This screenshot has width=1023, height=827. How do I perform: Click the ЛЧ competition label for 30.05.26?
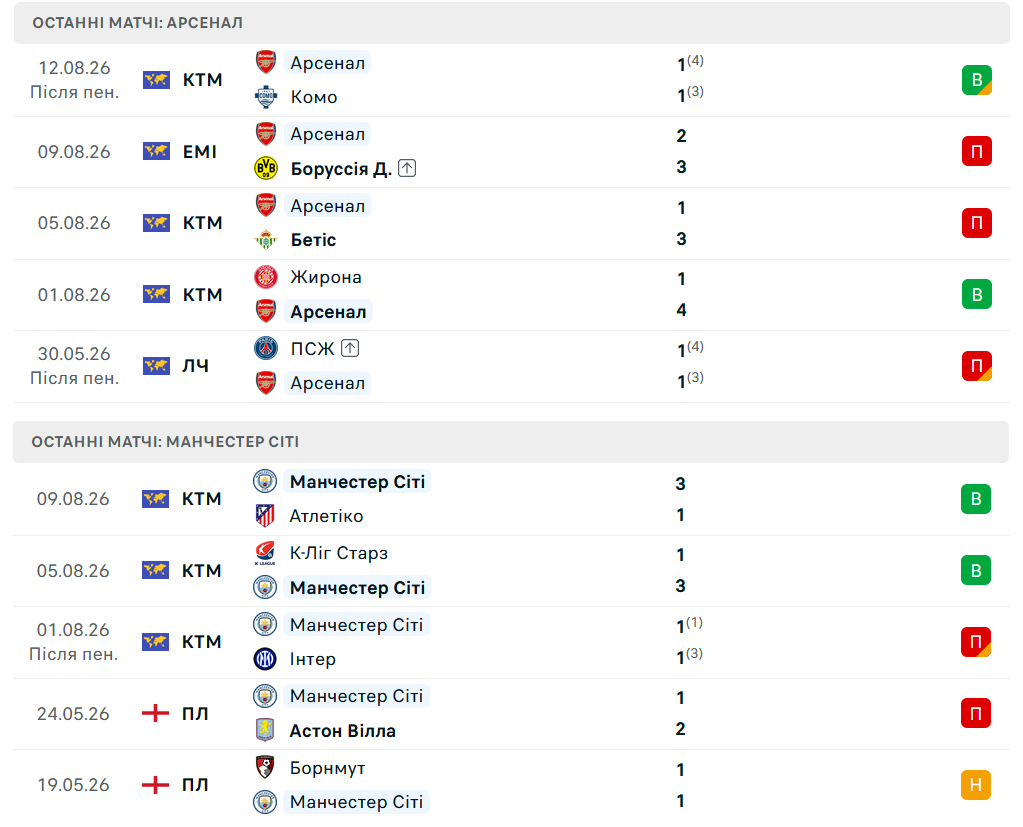(195, 366)
